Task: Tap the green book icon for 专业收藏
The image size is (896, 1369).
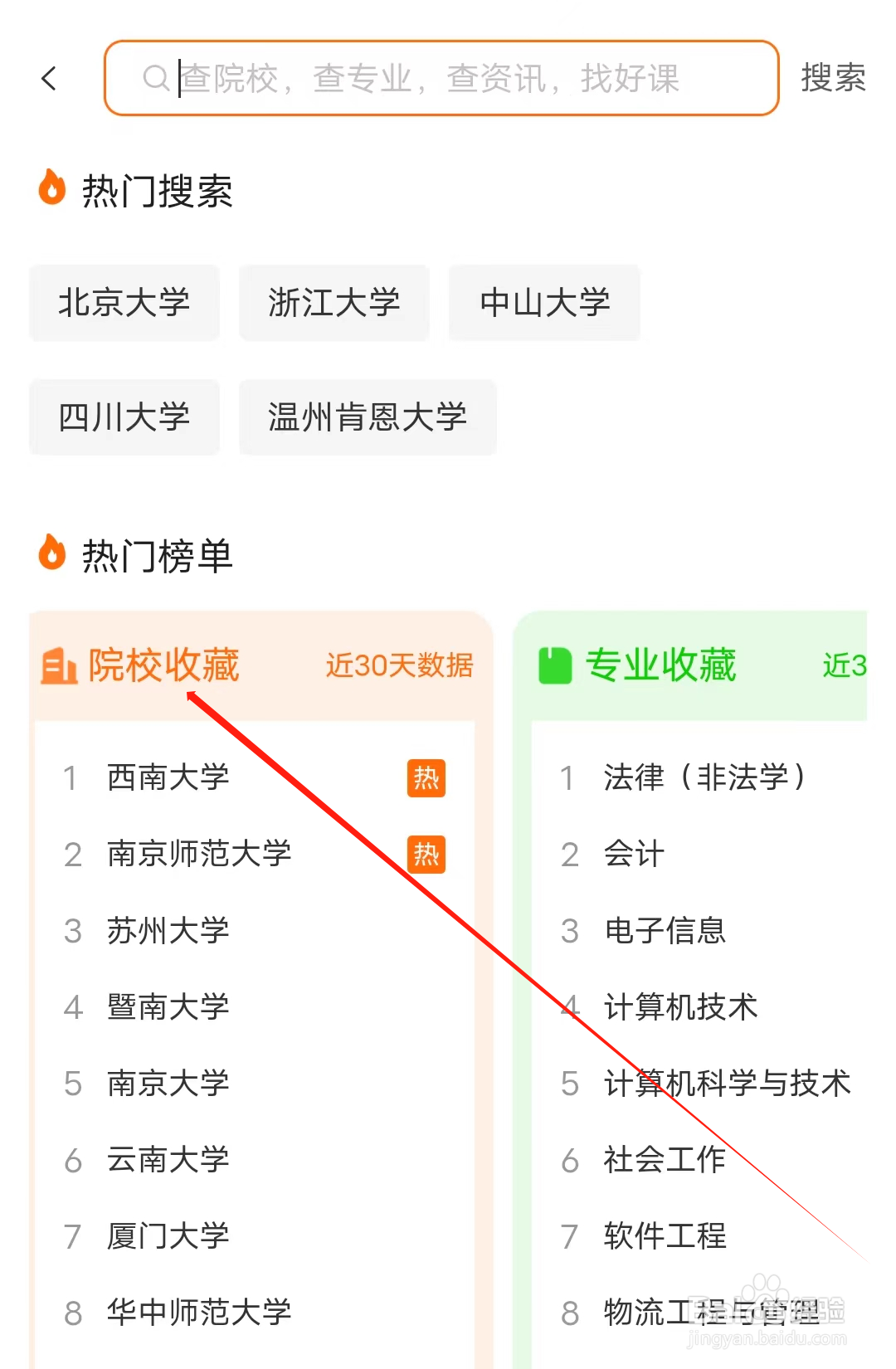Action: pos(554,664)
